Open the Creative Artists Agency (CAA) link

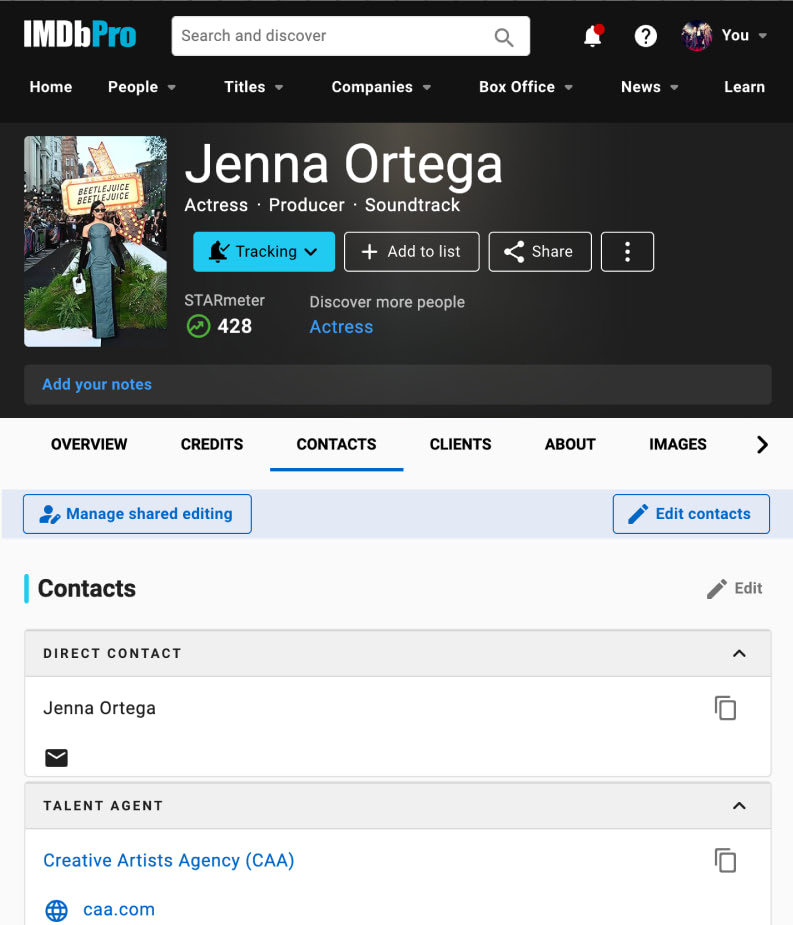[169, 860]
